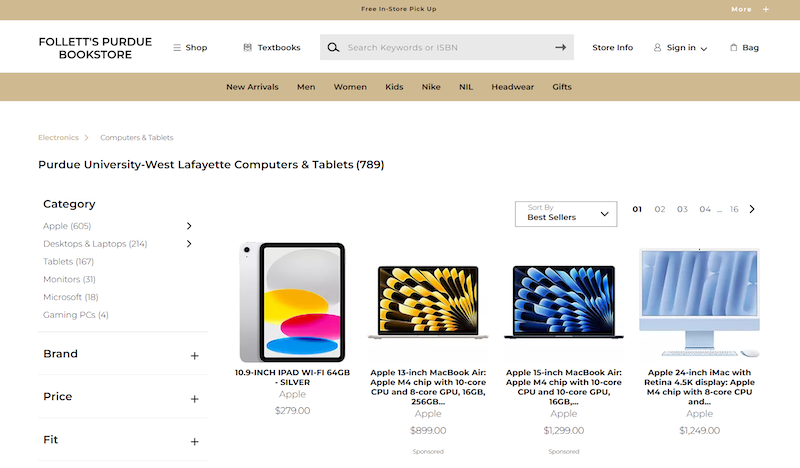
Task: Click the Sign in user icon
Action: (x=657, y=47)
